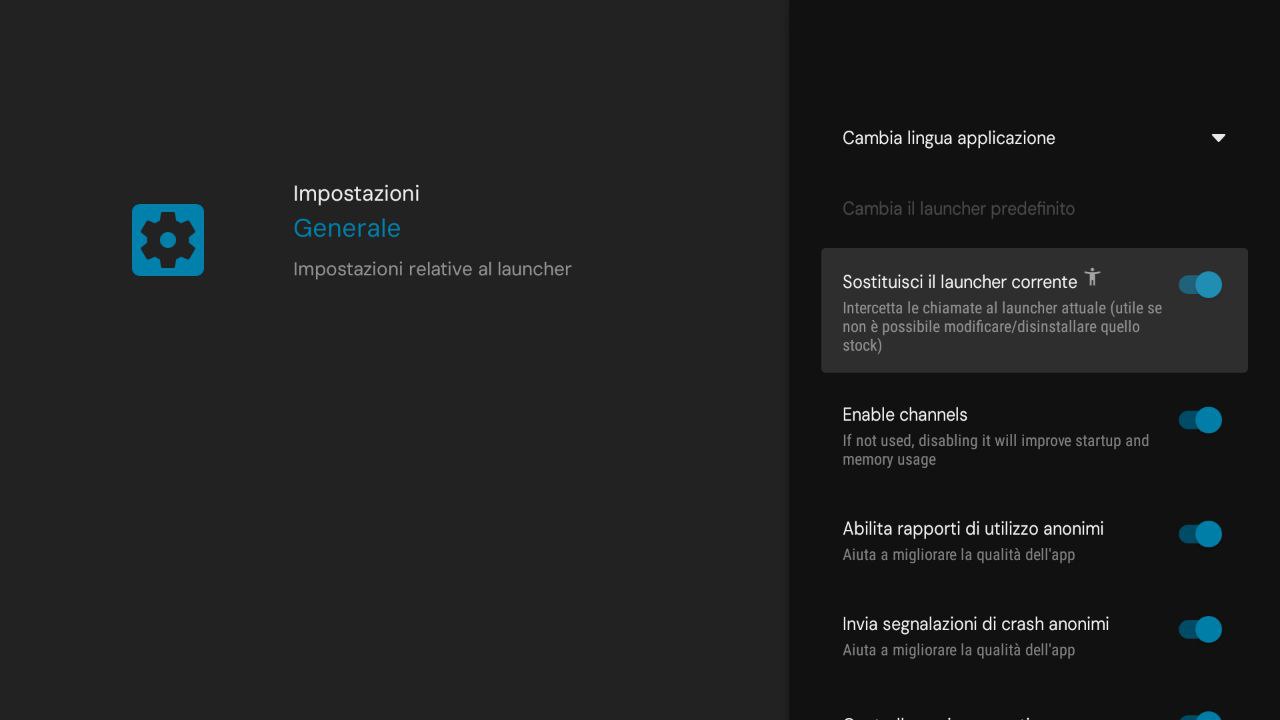Click Abilita rapporti di utilizzo anonimi label
1280x720 pixels.
(973, 529)
